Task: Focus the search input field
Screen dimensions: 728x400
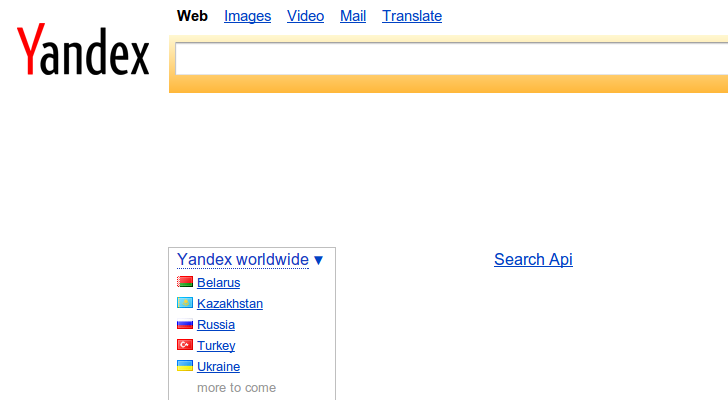Action: (x=450, y=59)
